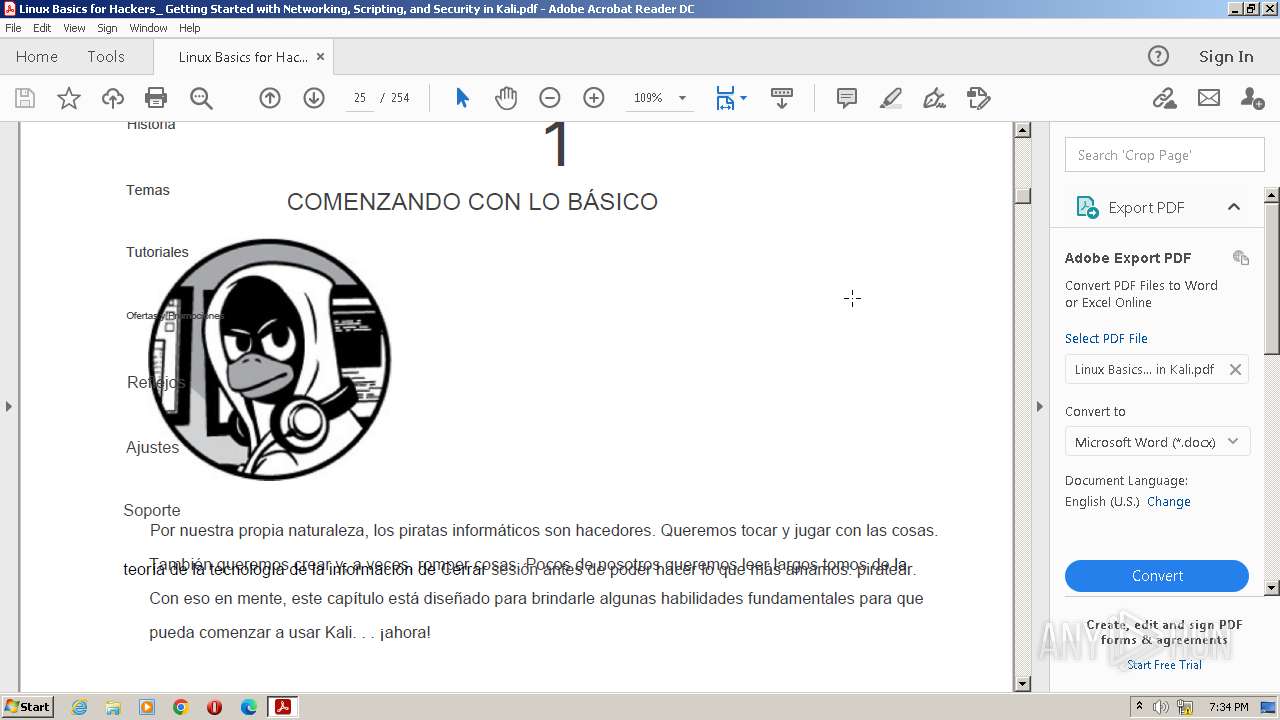Viewport: 1280px width, 720px height.
Task: Click the document vertical scrollbar thumb
Action: click(1022, 196)
